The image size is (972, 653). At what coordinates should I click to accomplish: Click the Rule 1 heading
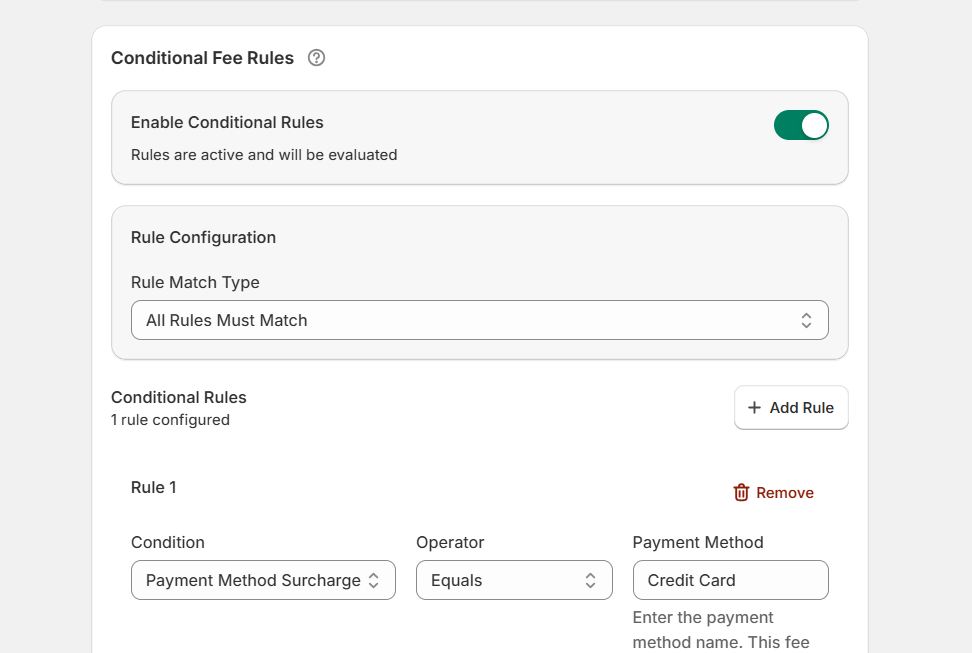(153, 487)
